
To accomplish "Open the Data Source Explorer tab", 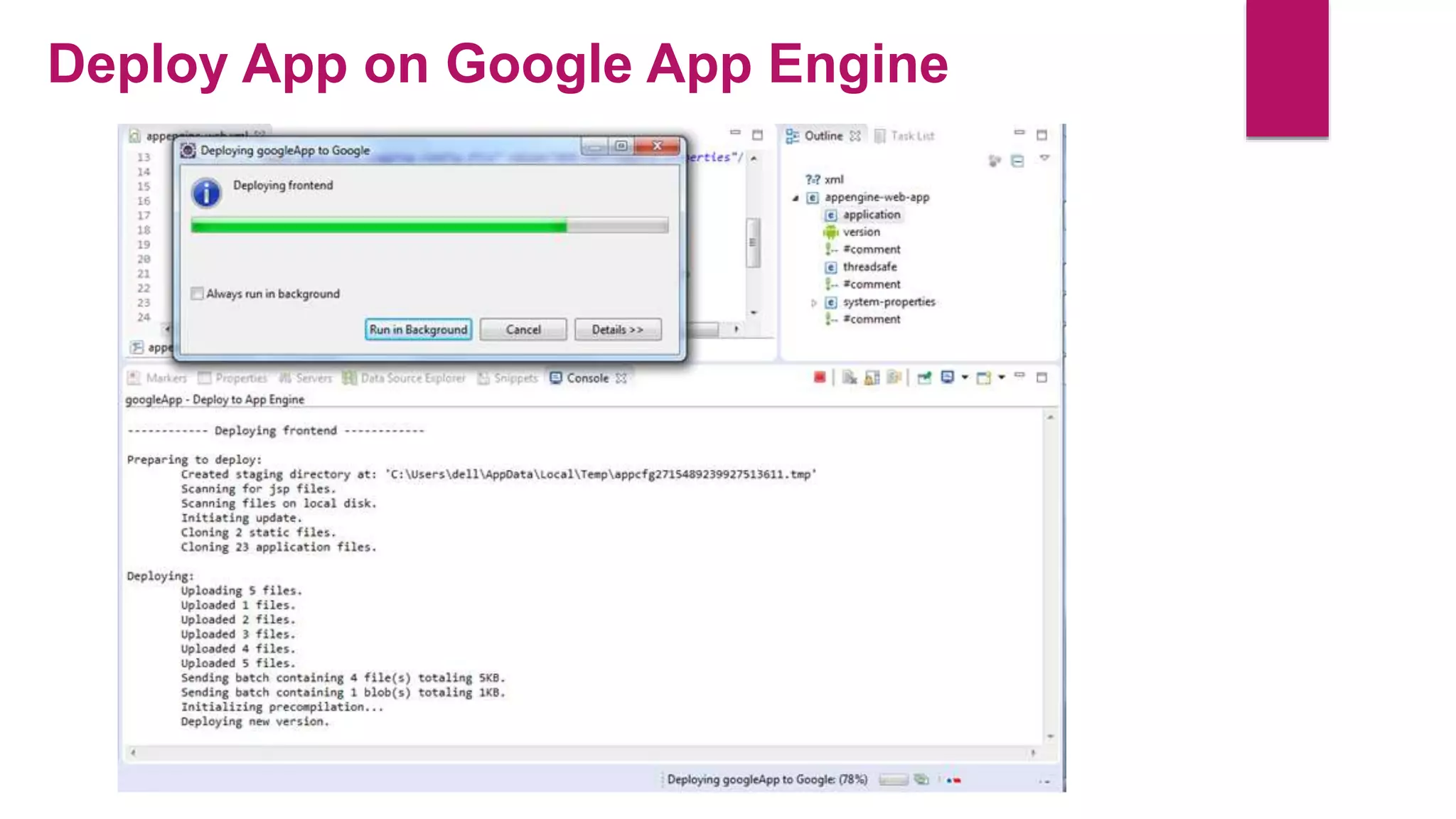I will 404,378.
